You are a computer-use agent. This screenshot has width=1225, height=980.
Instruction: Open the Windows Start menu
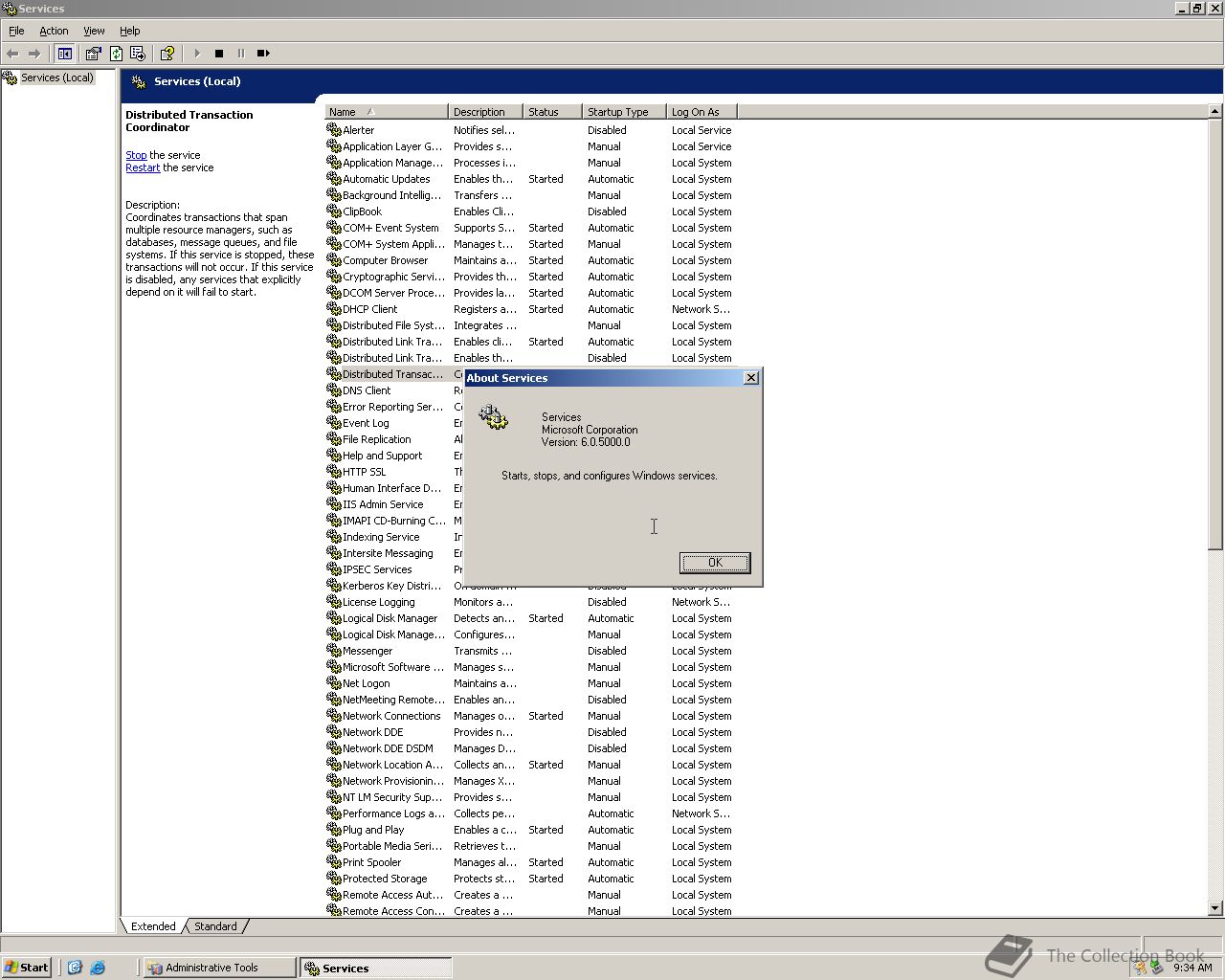coord(26,968)
